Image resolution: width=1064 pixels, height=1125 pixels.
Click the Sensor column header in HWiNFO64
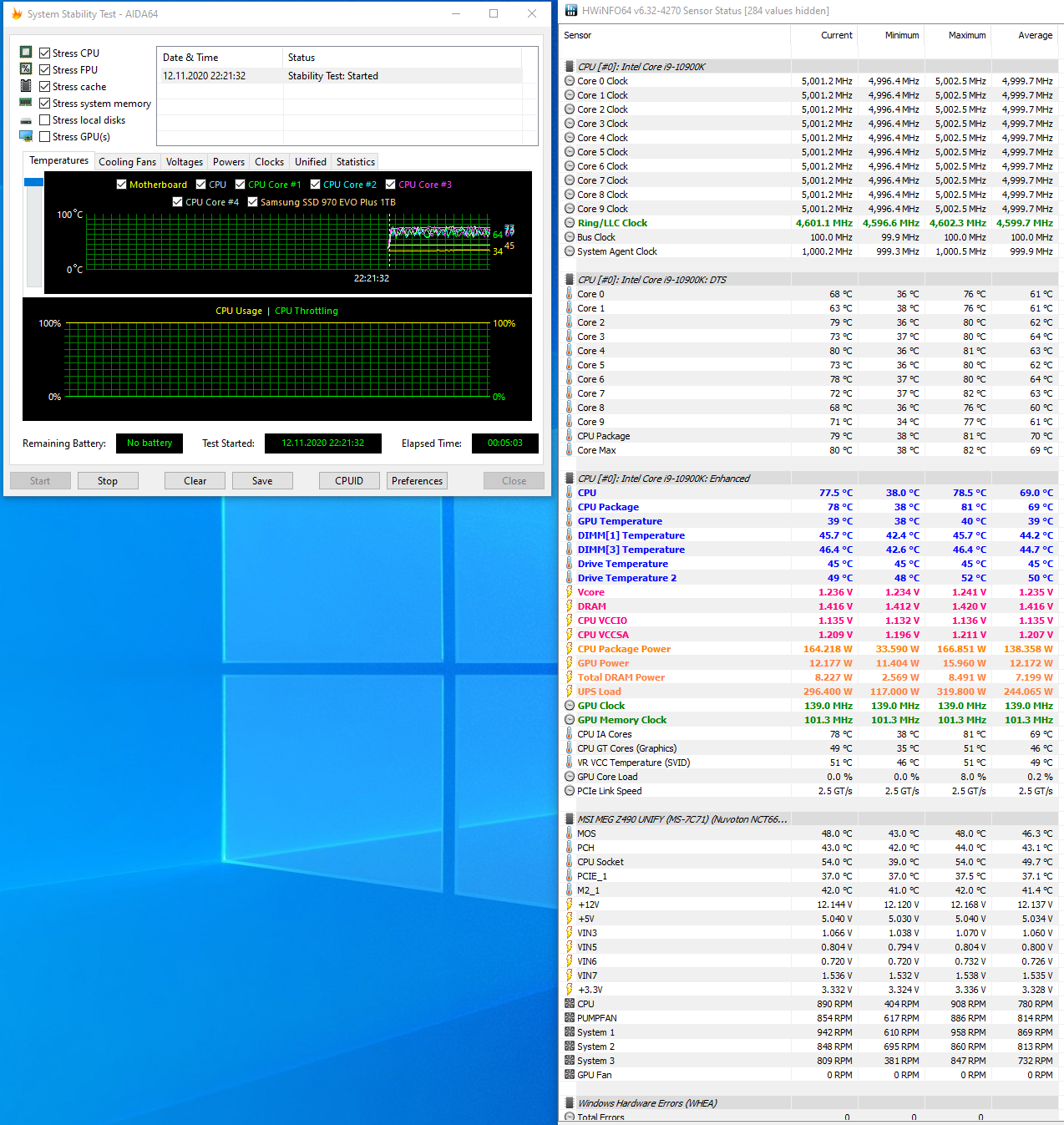pos(675,36)
